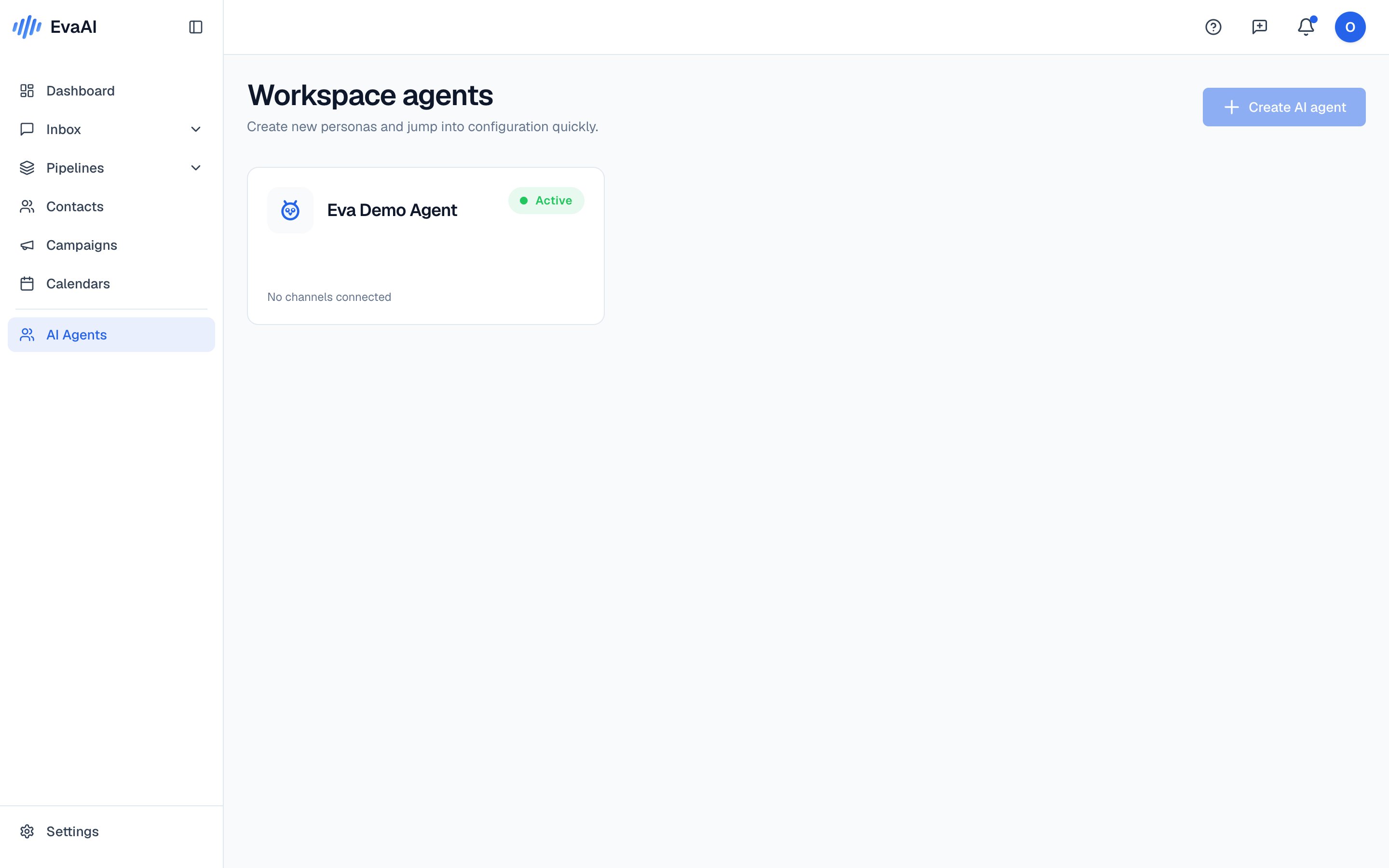Navigate to Contacts
This screenshot has height=868, width=1389.
pyautogui.click(x=111, y=207)
